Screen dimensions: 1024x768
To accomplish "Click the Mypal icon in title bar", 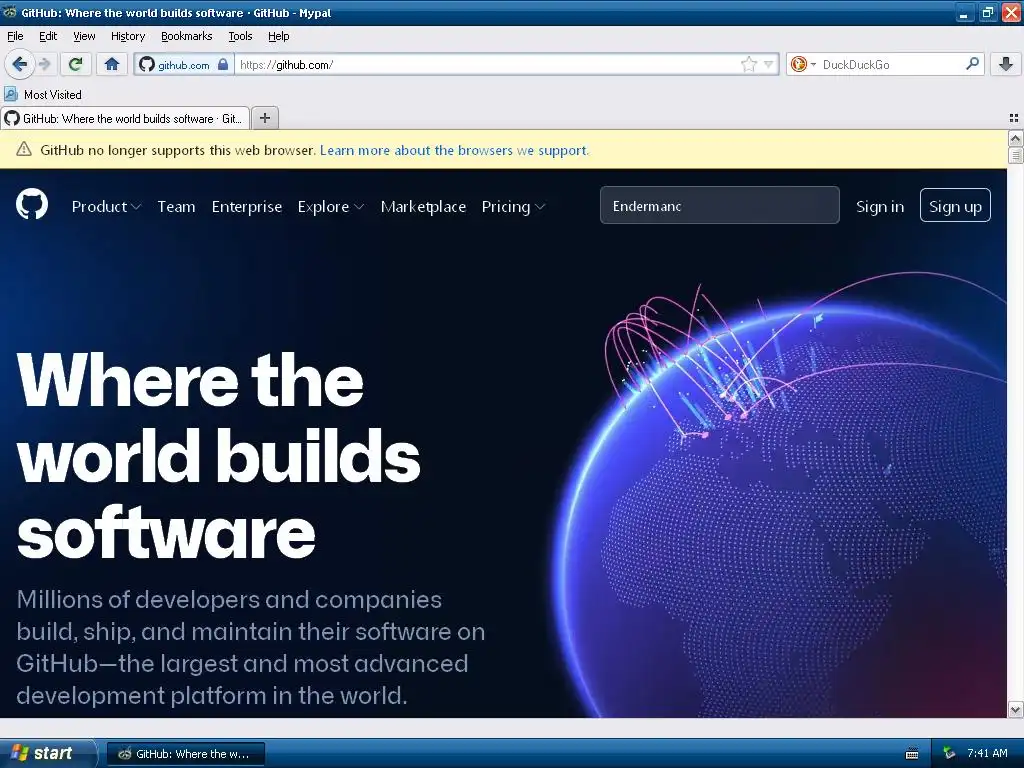I will click(10, 12).
